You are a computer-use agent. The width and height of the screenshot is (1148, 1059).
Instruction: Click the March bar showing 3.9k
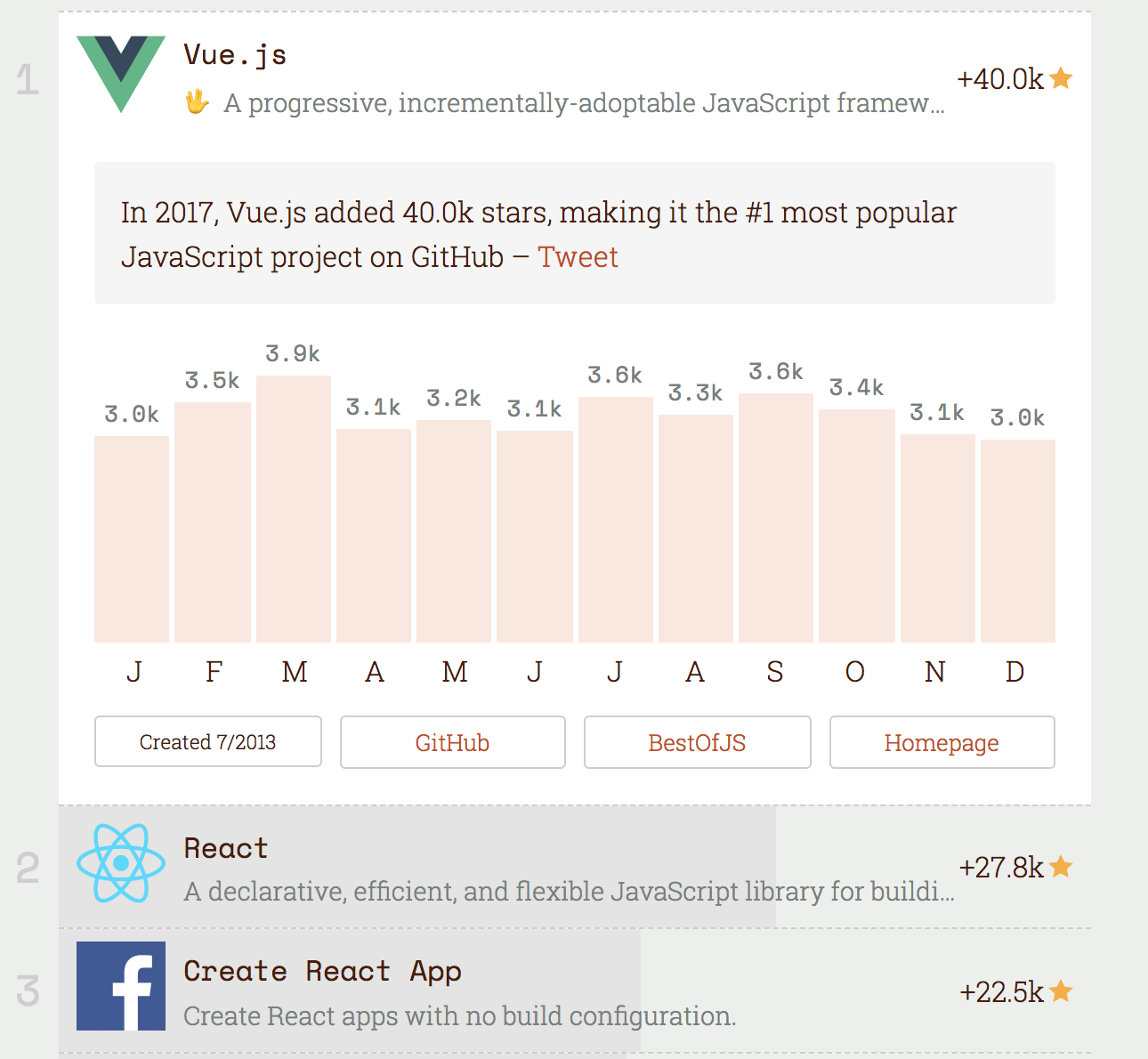tap(294, 509)
